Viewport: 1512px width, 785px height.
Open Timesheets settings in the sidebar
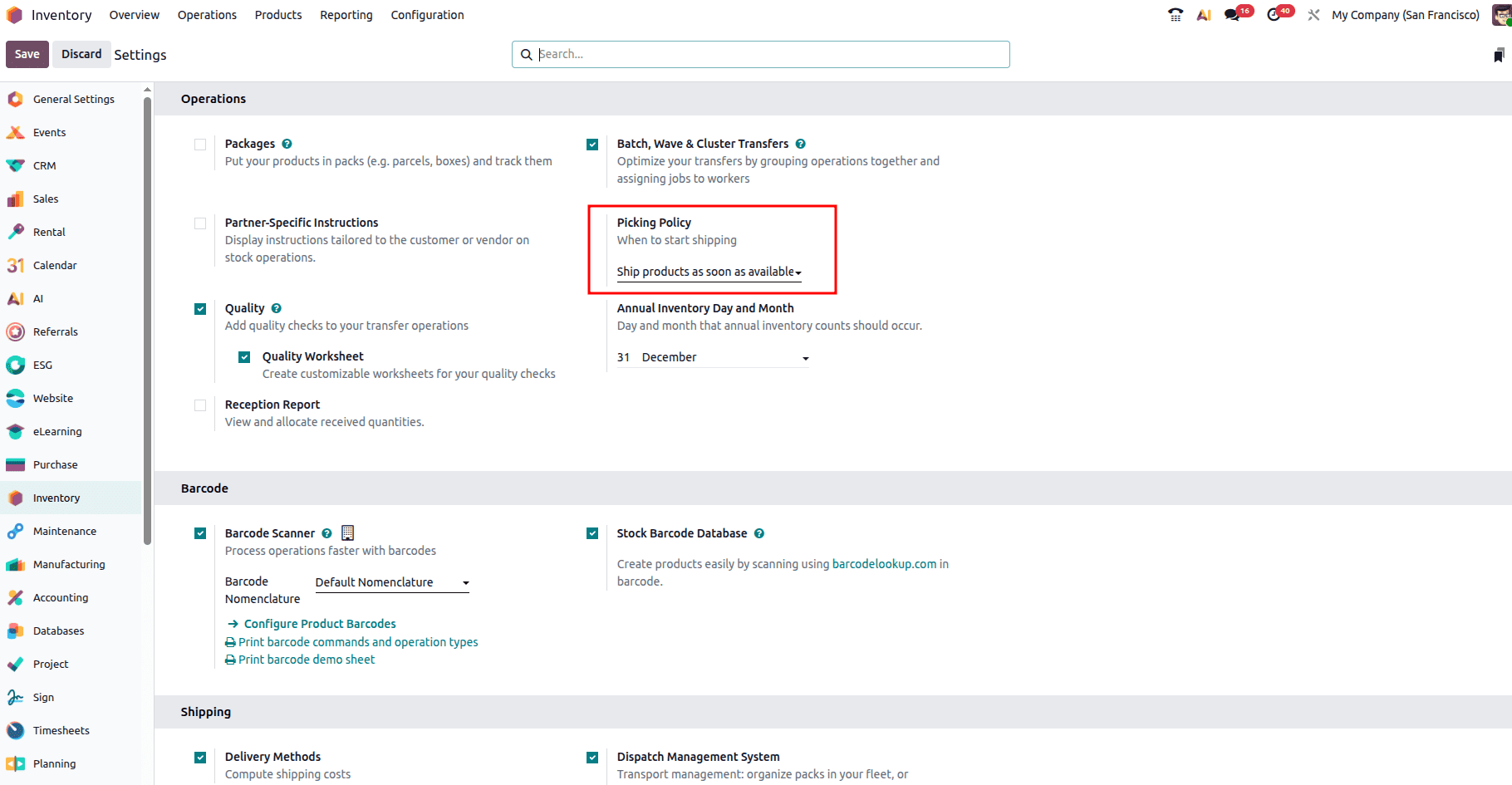tap(71, 730)
